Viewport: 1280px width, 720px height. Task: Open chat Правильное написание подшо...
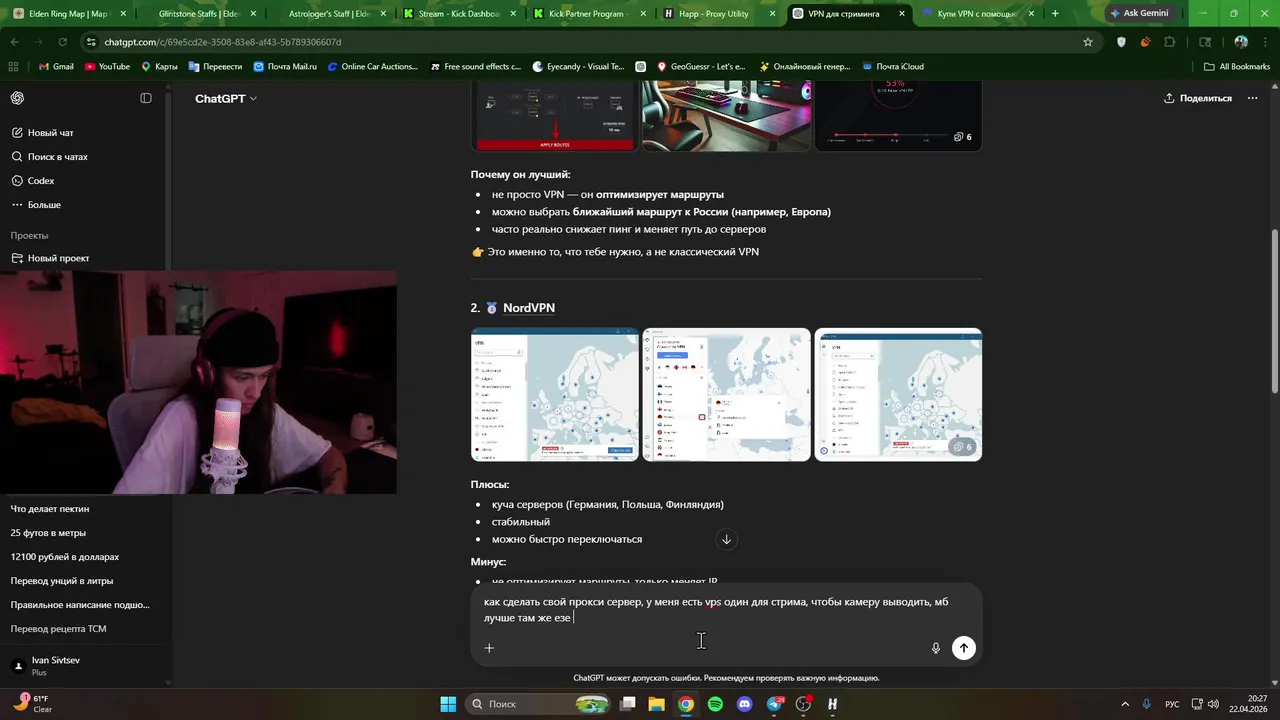click(x=80, y=605)
